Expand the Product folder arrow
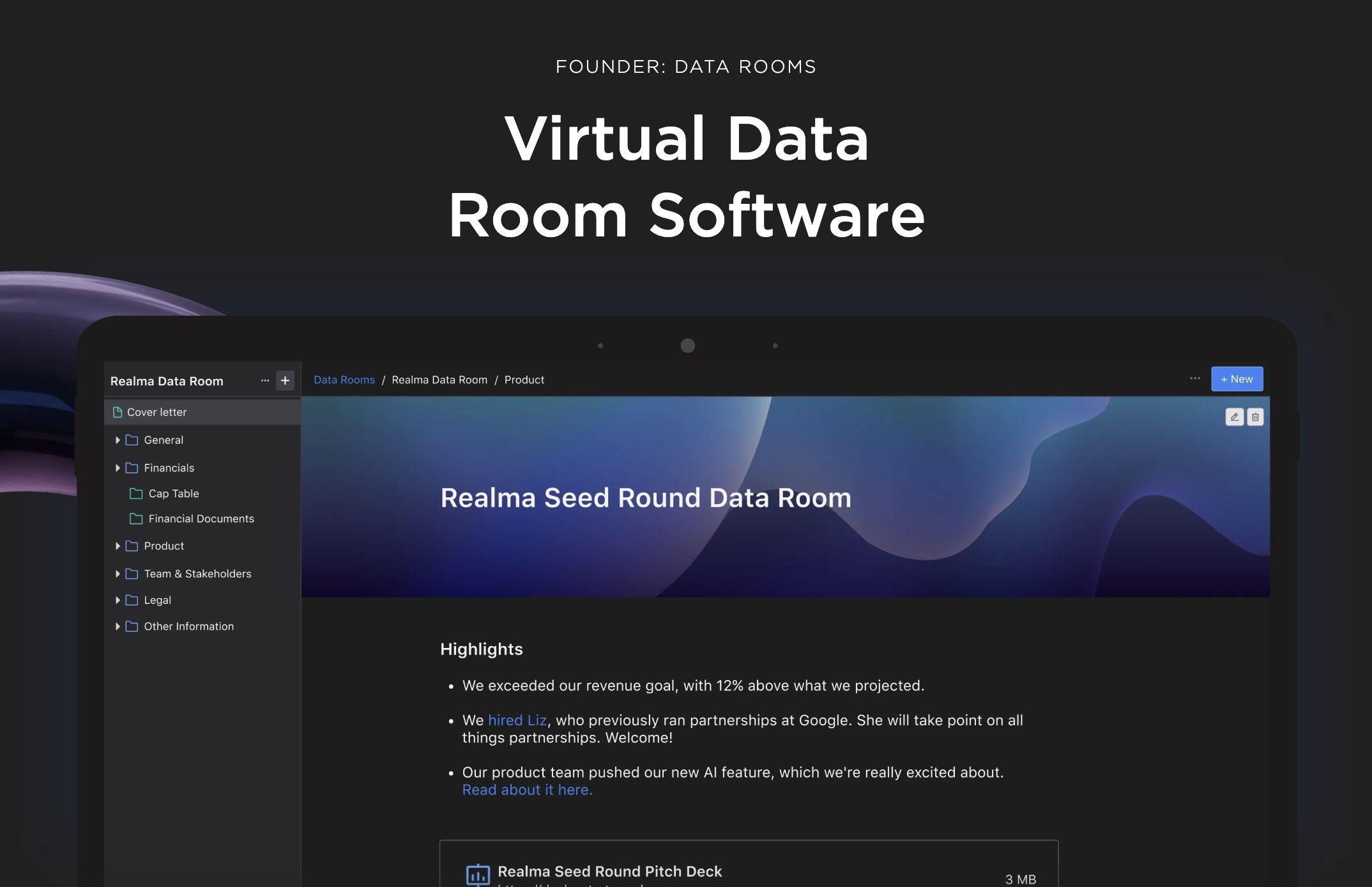This screenshot has height=887, width=1372. tap(118, 546)
